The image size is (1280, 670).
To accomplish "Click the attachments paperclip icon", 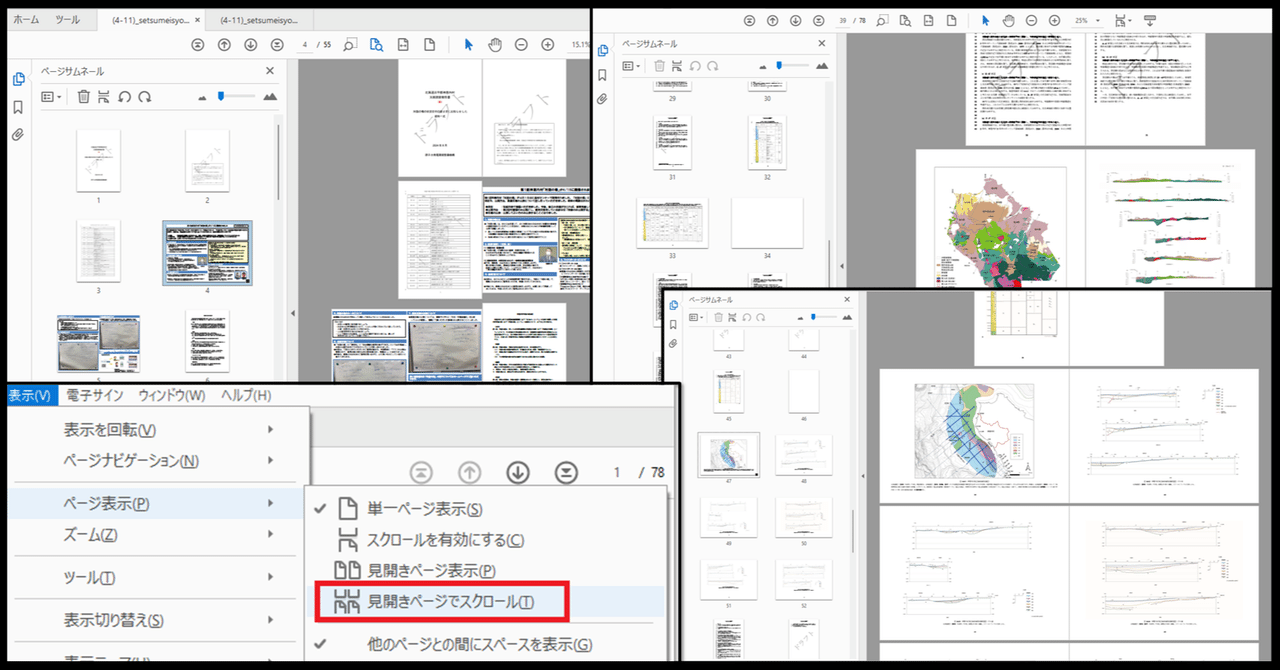I will tap(17, 133).
